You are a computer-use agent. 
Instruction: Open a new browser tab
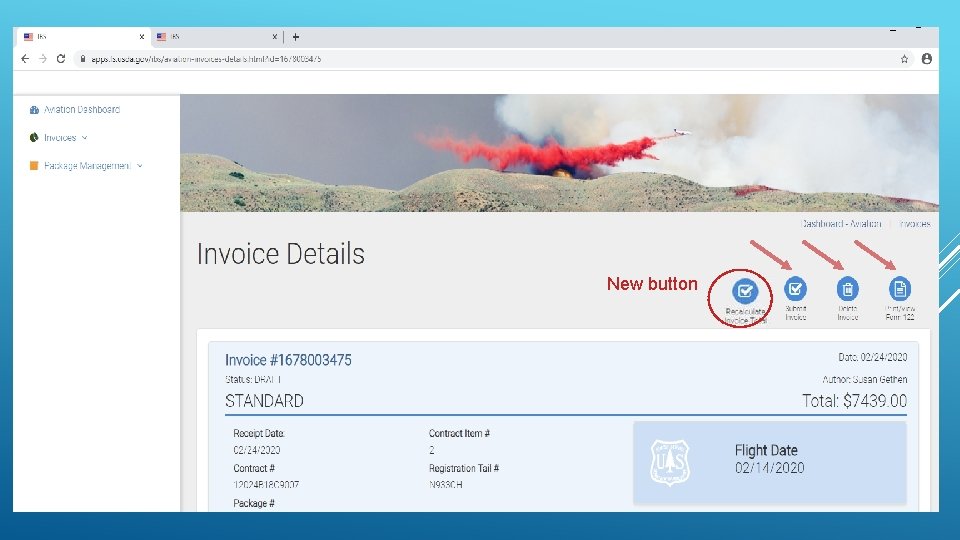[296, 37]
